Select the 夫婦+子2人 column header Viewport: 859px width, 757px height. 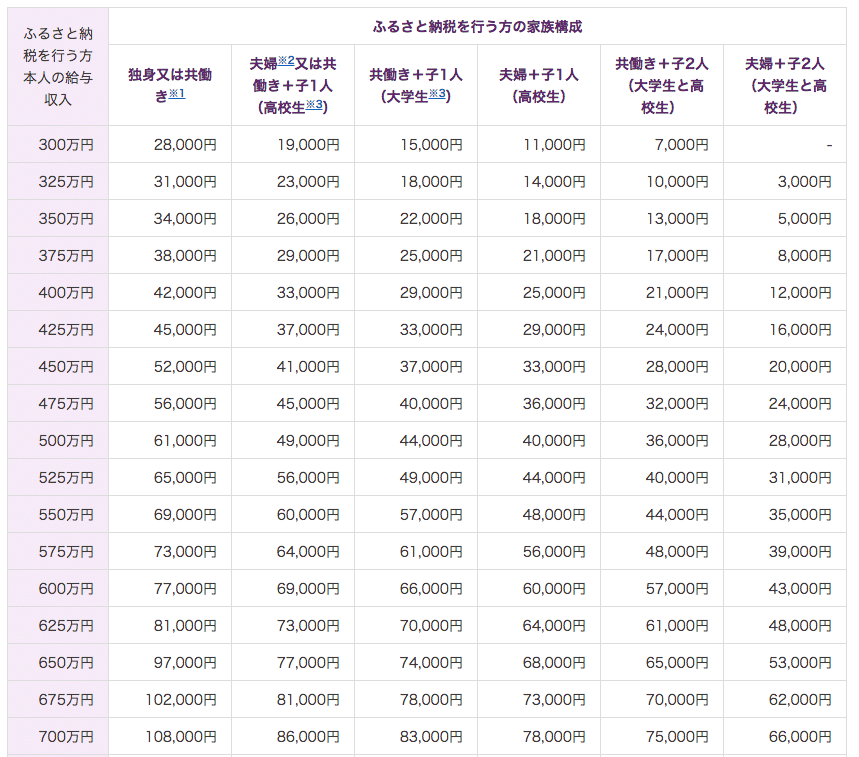click(784, 85)
